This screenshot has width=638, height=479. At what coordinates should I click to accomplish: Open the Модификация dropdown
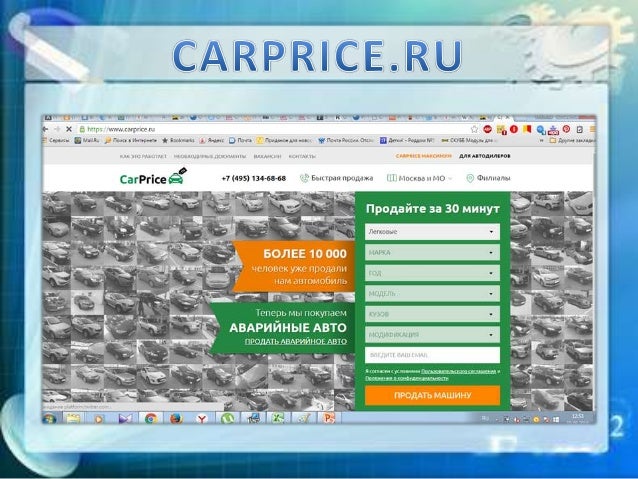432,335
